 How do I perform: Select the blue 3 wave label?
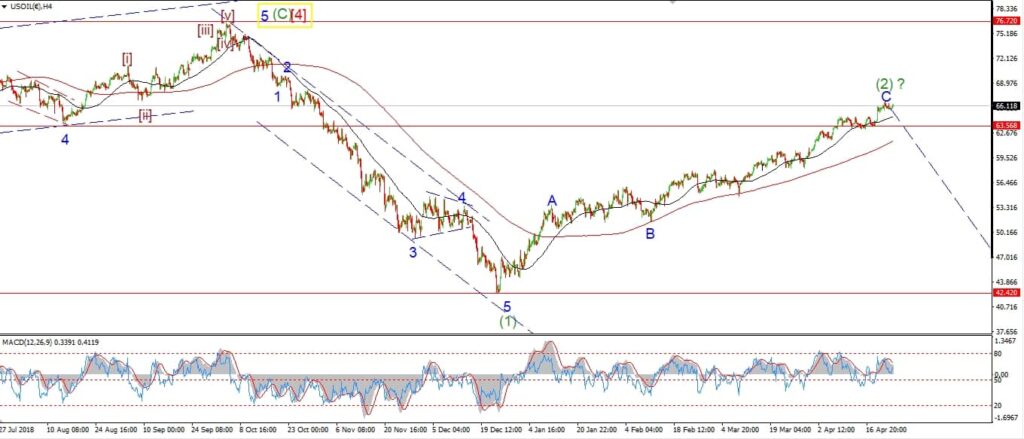pyautogui.click(x=413, y=252)
